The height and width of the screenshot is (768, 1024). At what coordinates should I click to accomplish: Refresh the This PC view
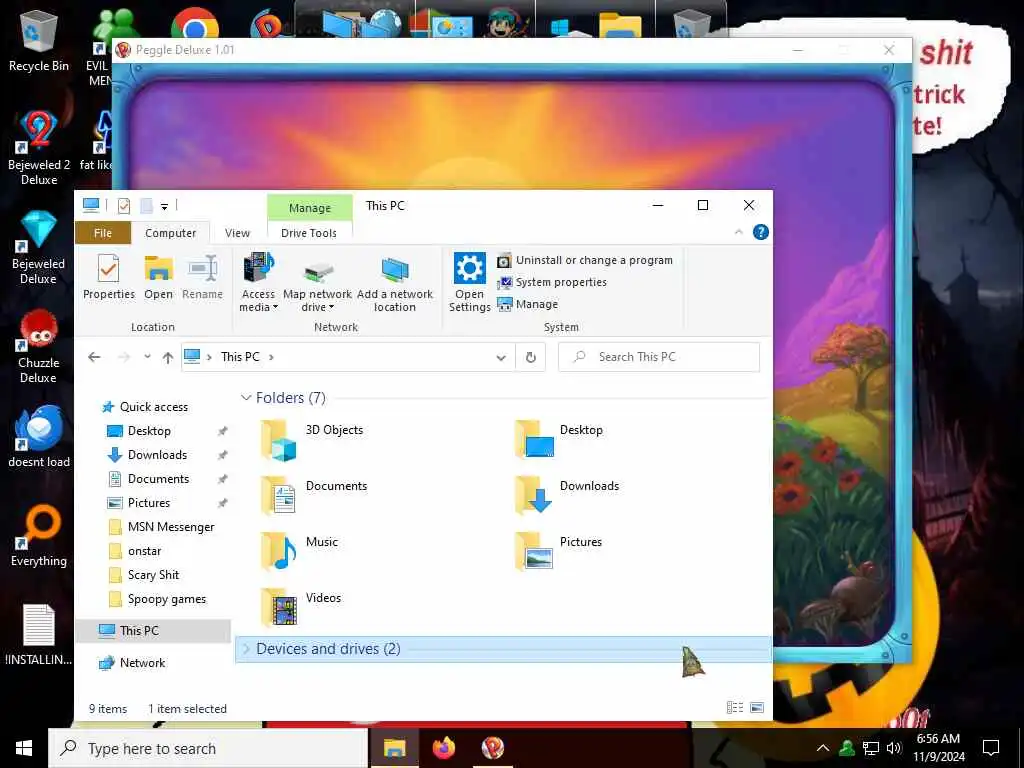pyautogui.click(x=531, y=357)
